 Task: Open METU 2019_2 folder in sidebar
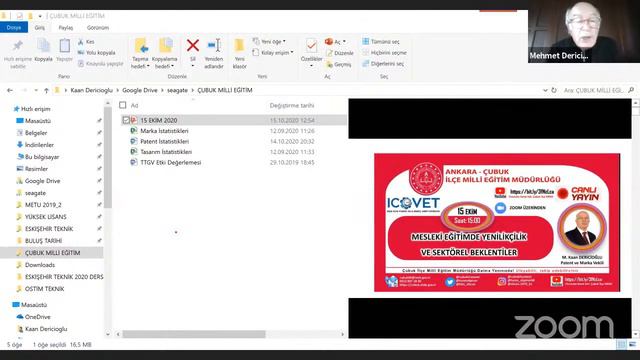pos(43,205)
